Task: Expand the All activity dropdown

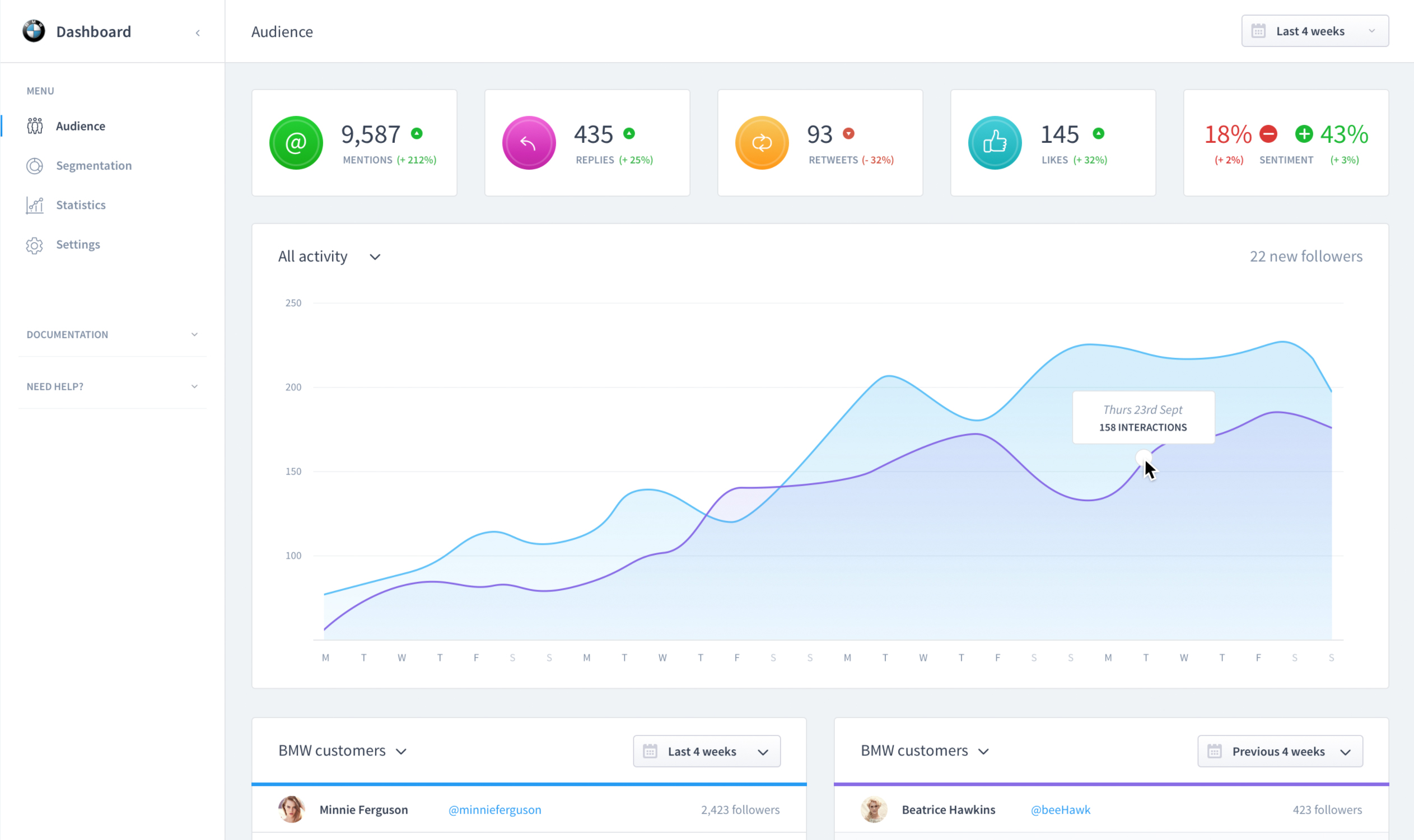Action: [329, 257]
